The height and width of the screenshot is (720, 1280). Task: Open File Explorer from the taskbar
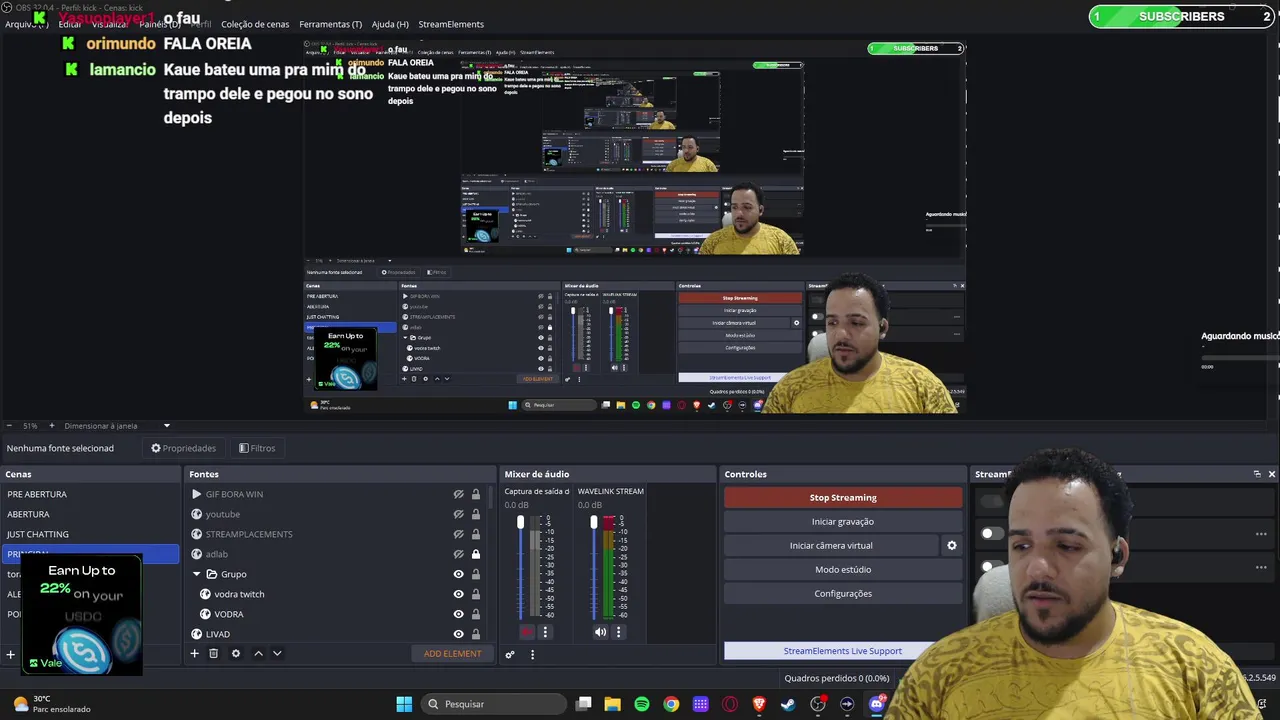[x=612, y=704]
